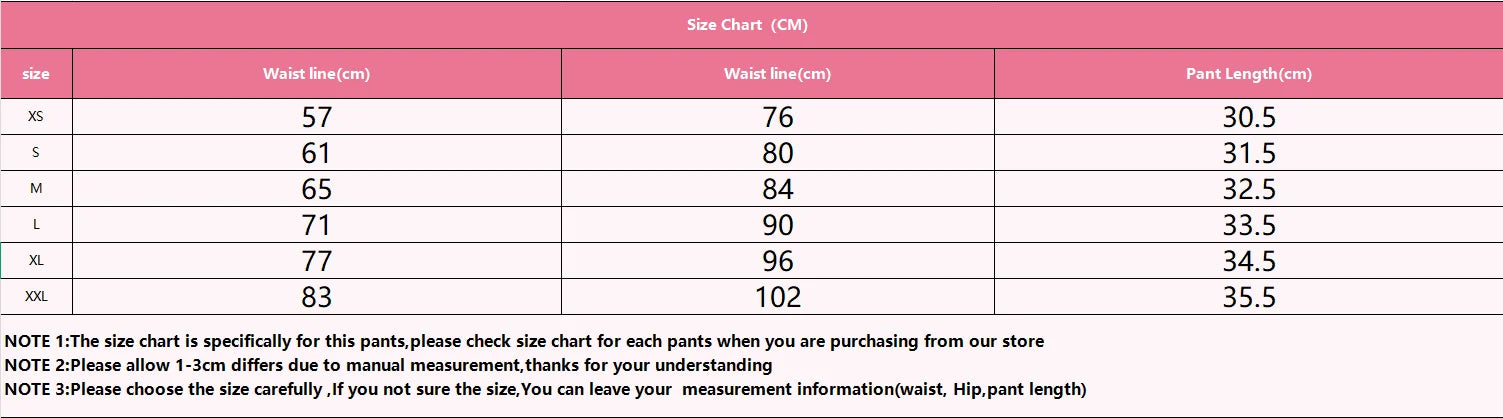Click the cell showing 102

[x=777, y=297]
